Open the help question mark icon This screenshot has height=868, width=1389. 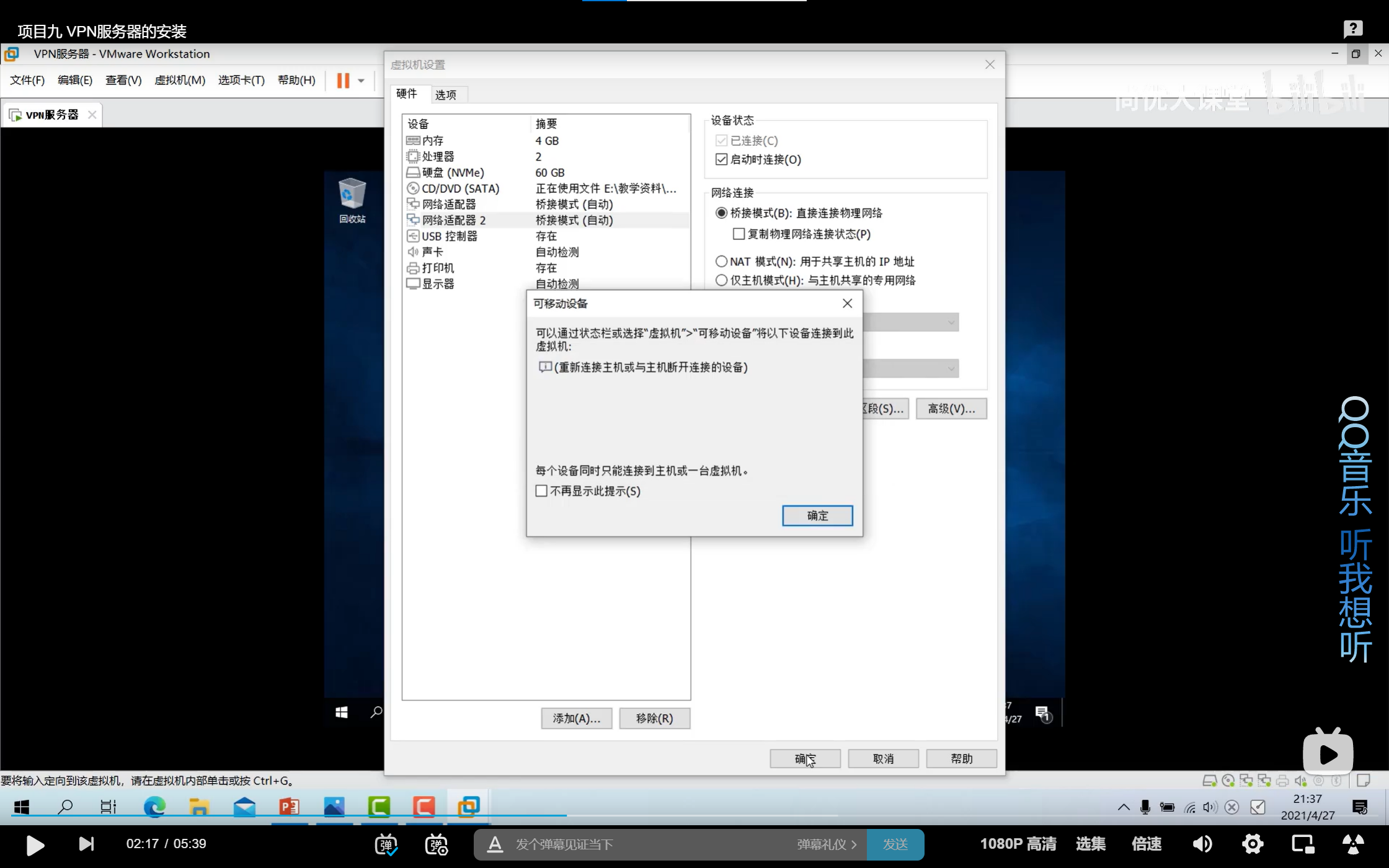[x=1353, y=29]
